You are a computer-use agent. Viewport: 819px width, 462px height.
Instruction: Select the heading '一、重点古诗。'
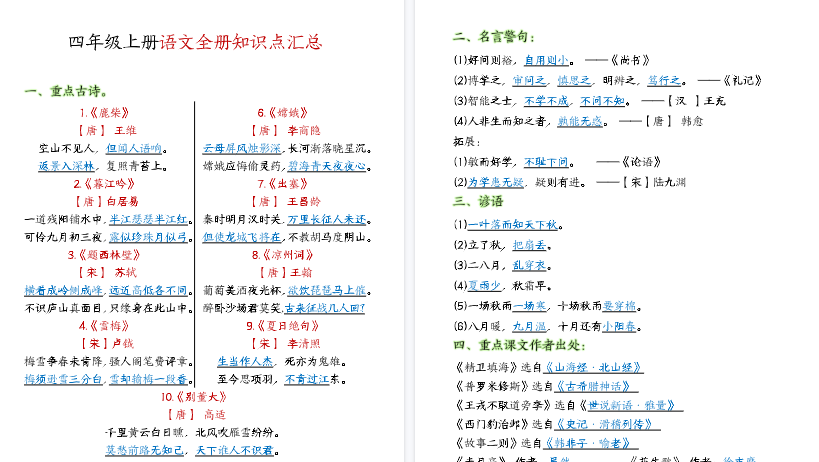pyautogui.click(x=67, y=91)
